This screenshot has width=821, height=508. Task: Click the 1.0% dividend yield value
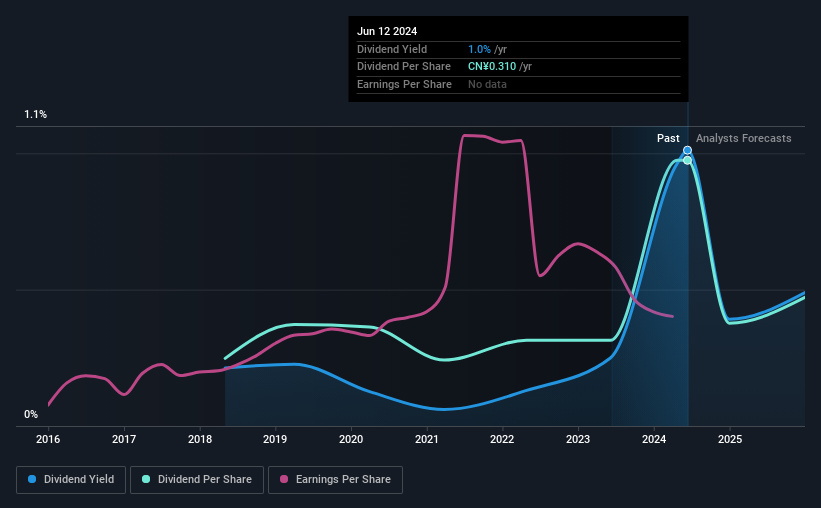coord(479,49)
